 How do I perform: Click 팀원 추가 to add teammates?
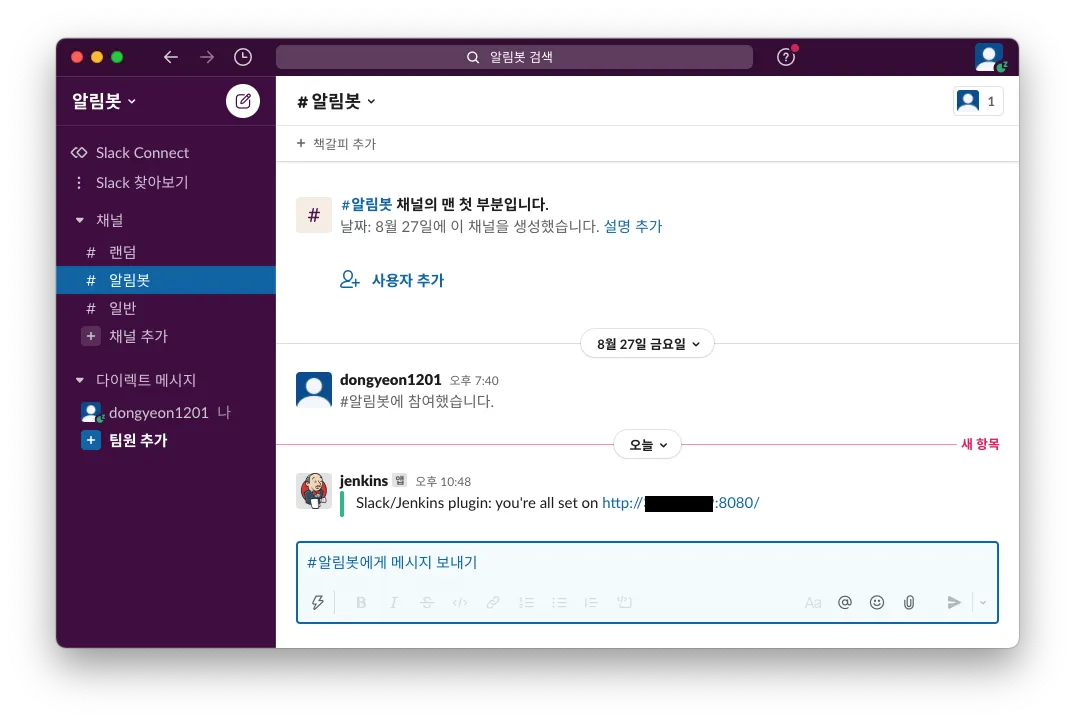pyautogui.click(x=166, y=440)
